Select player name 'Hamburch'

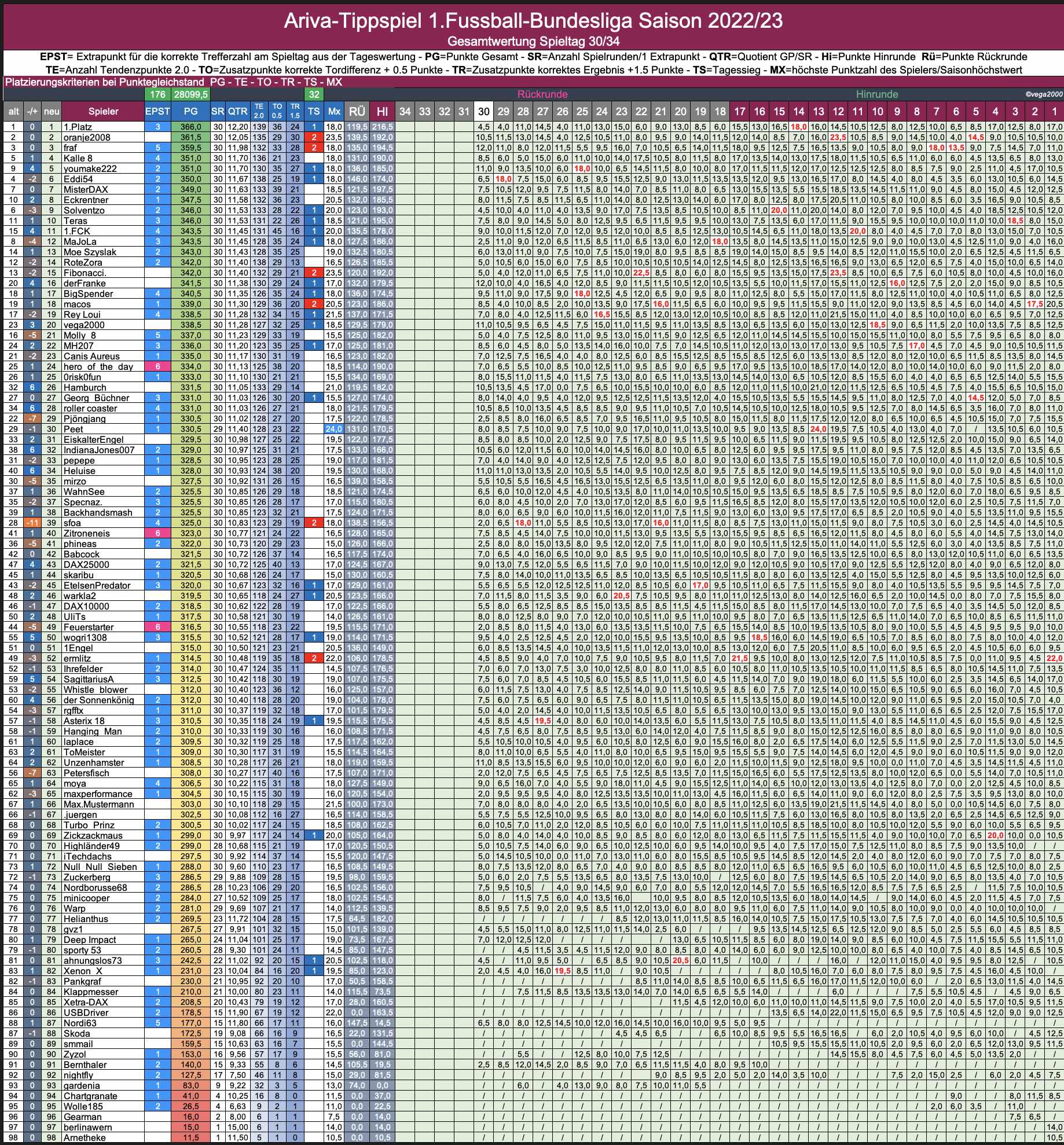click(85, 387)
